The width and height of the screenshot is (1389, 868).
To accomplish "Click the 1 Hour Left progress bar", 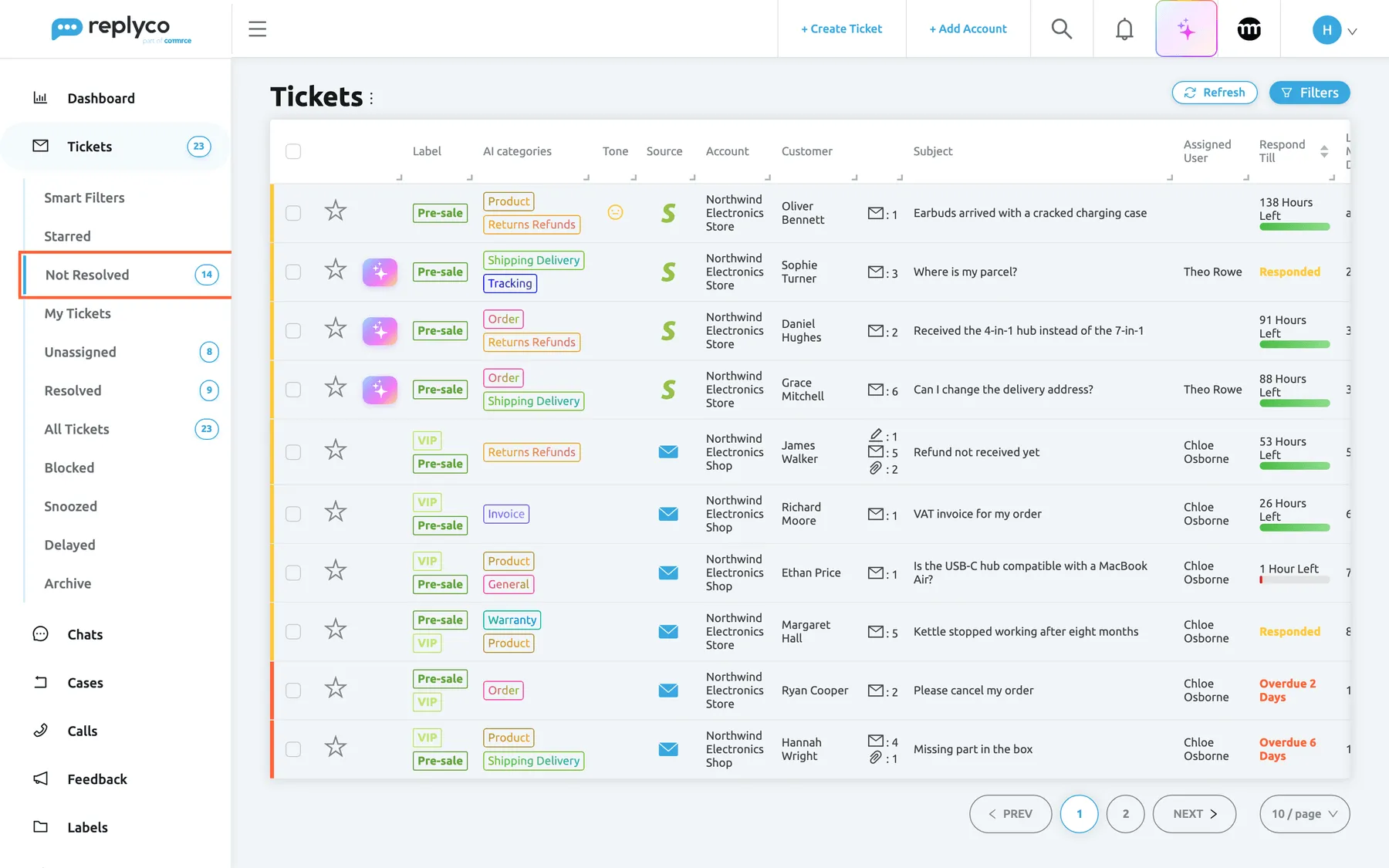I will (1294, 579).
